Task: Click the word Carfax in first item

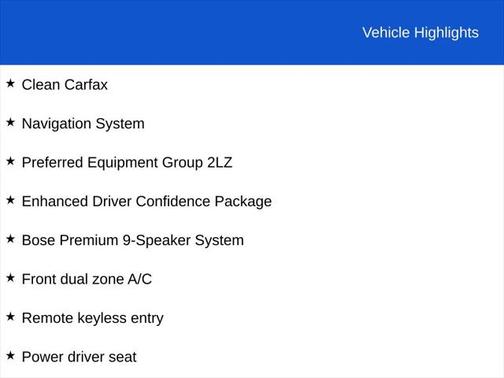Action: [x=86, y=85]
